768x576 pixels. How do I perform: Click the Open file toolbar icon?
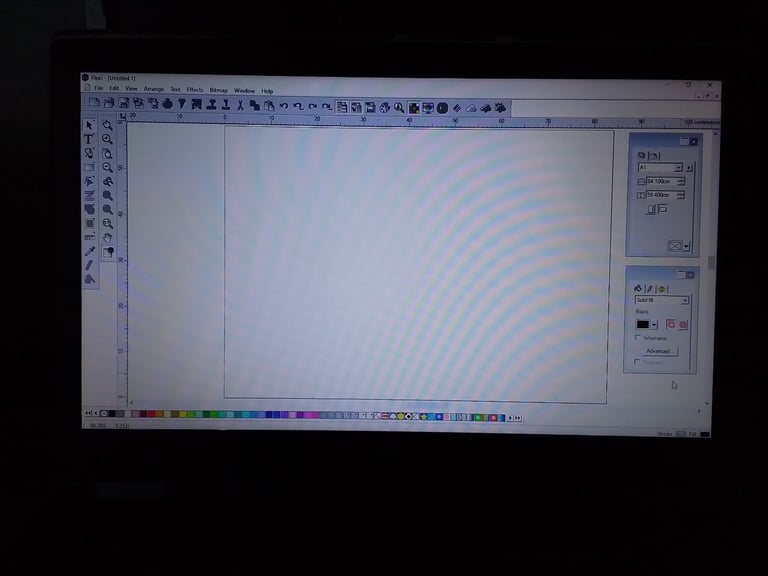click(109, 103)
